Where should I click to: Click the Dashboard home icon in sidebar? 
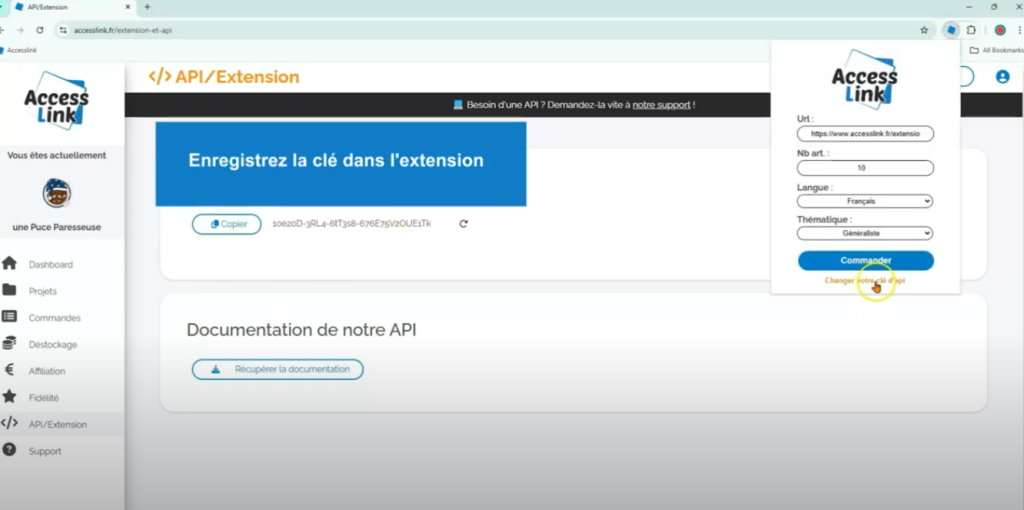pos(9,264)
